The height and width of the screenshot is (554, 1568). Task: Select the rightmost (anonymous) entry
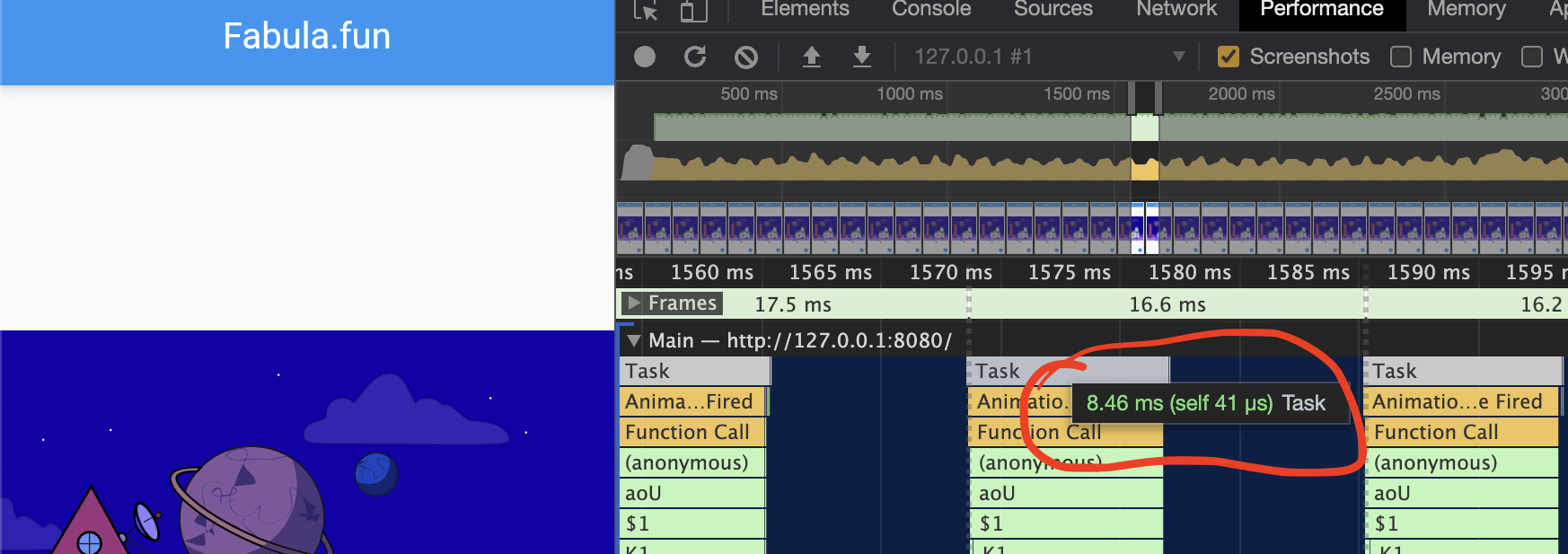click(1463, 462)
